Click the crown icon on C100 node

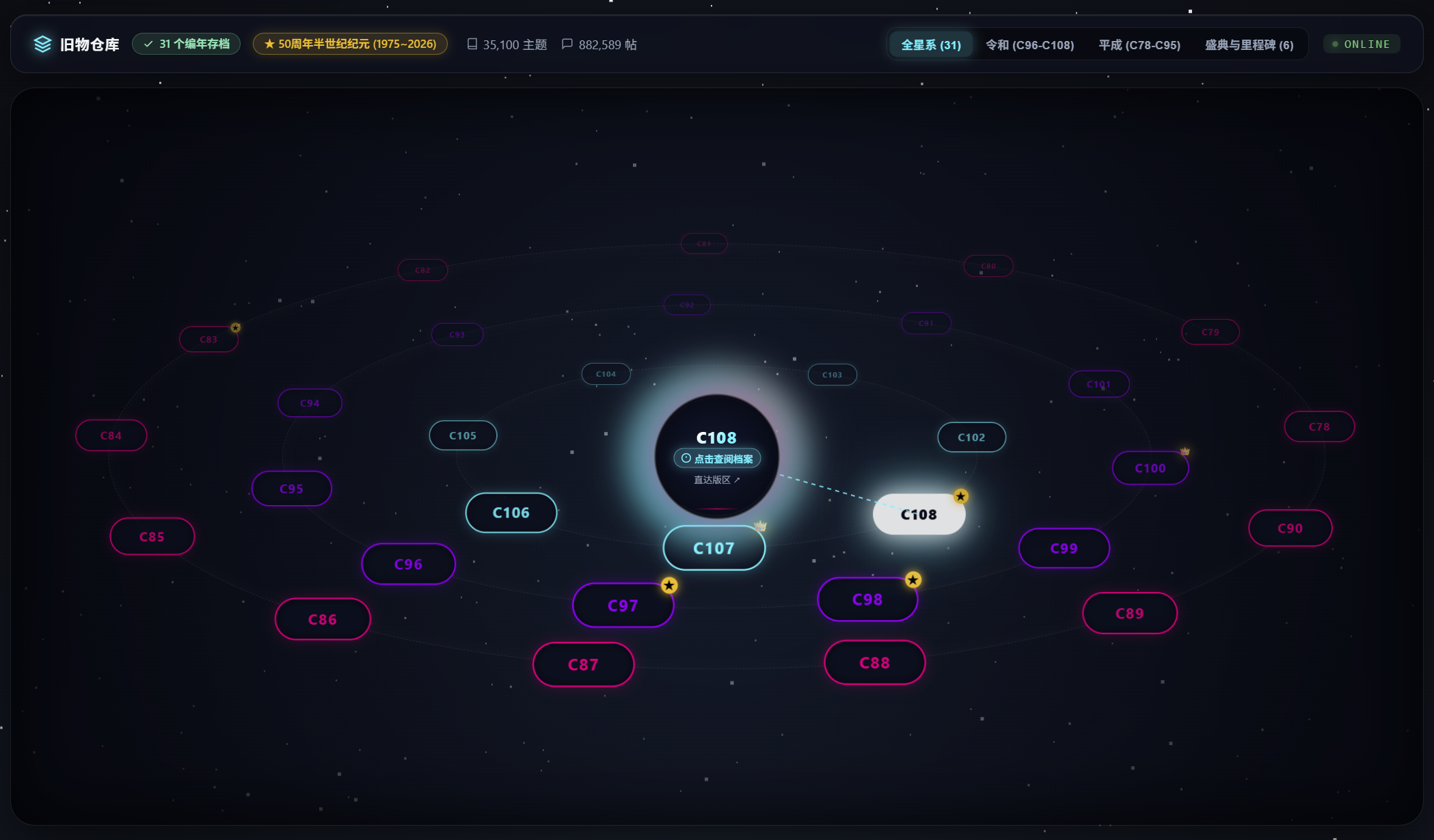(x=1185, y=451)
